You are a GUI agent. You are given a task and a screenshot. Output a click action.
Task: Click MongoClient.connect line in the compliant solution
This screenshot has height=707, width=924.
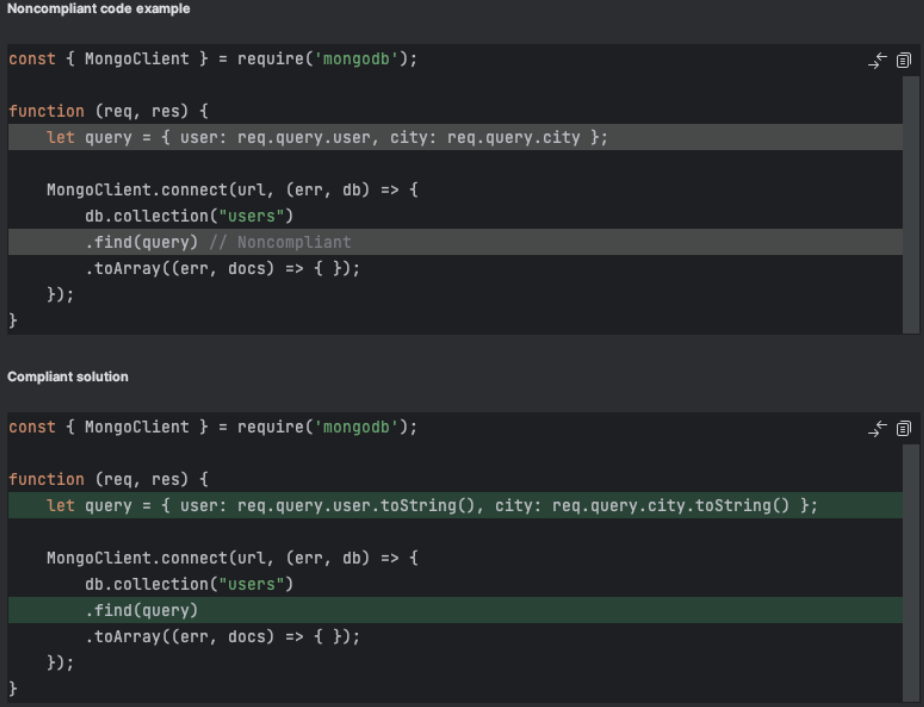tap(232, 558)
